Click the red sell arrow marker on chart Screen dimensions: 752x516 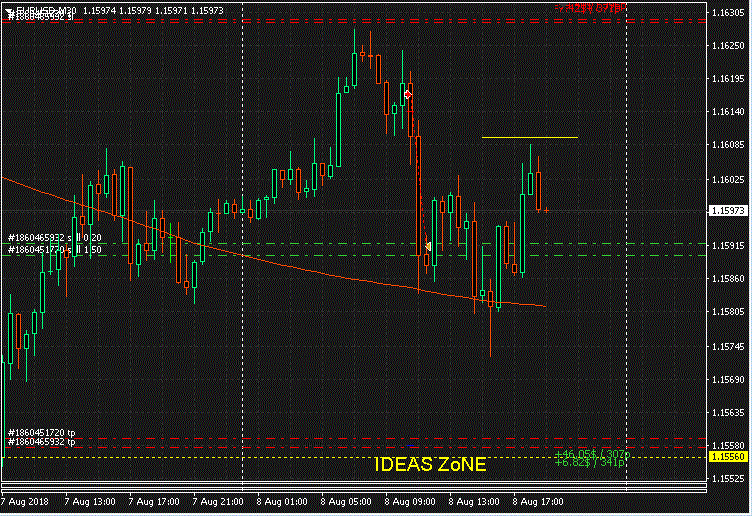(x=408, y=93)
